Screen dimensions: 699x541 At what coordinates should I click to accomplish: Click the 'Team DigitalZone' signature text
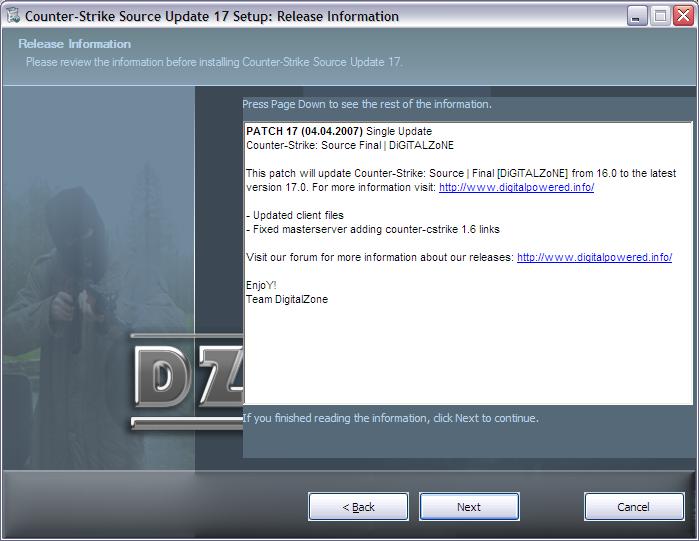click(x=287, y=299)
